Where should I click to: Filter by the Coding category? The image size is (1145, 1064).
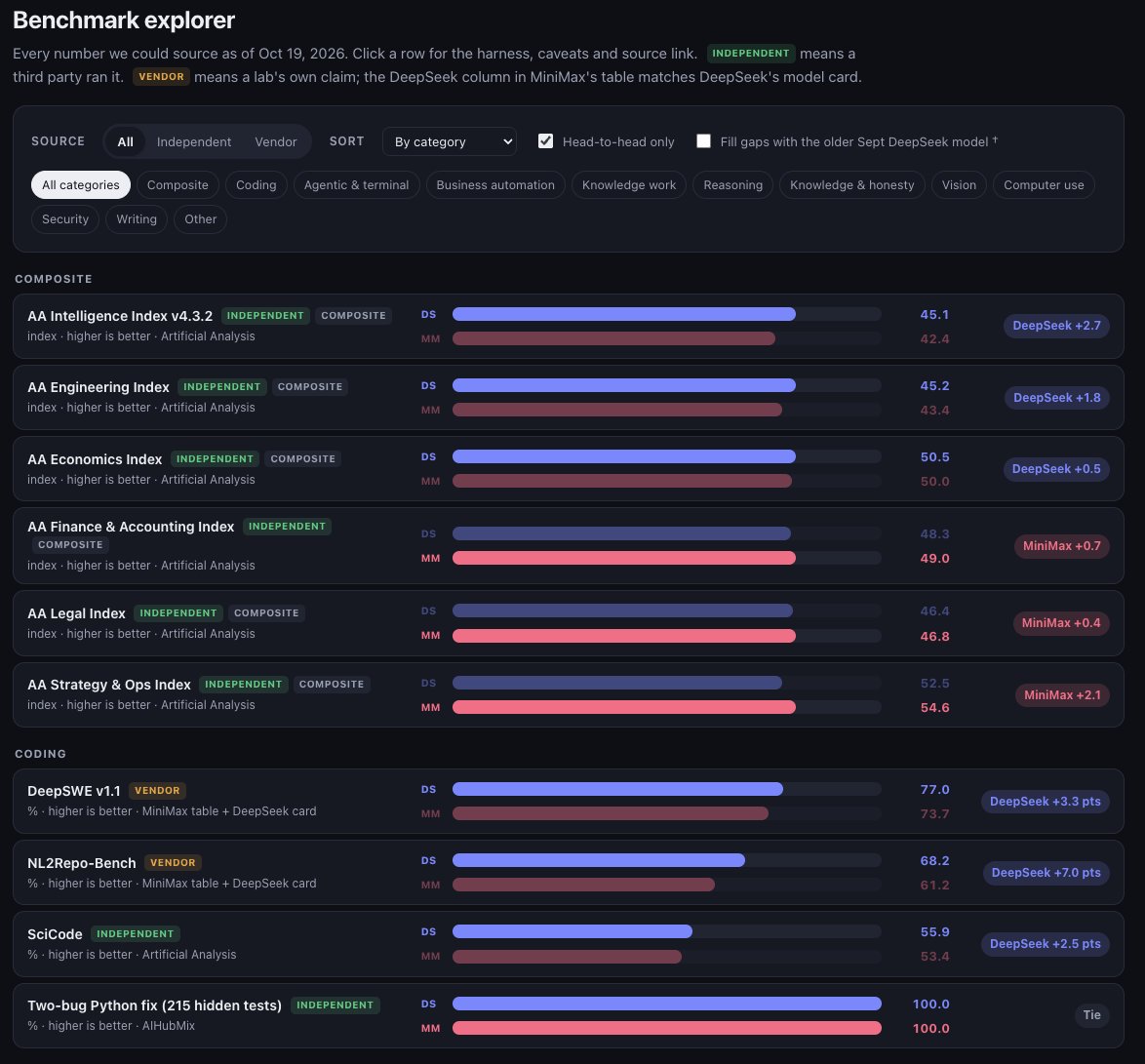pos(256,184)
